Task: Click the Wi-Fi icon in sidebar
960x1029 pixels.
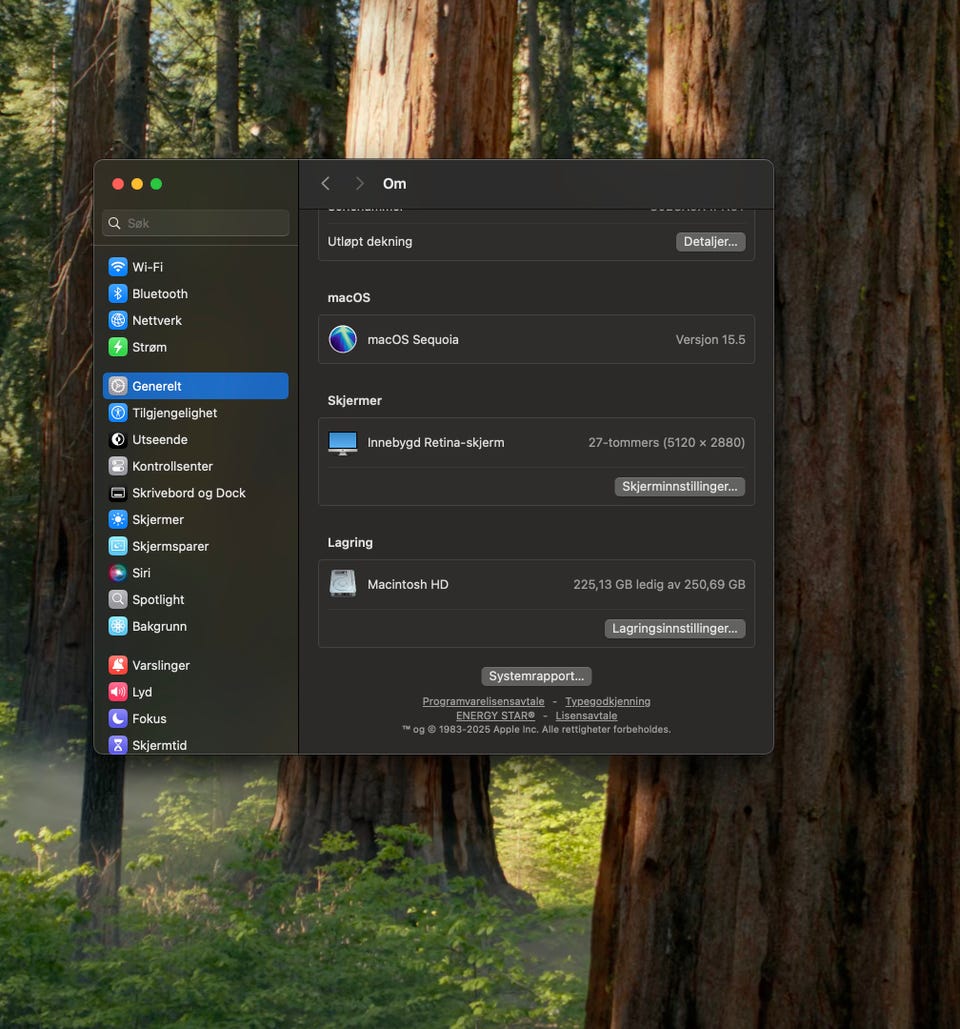Action: 118,267
